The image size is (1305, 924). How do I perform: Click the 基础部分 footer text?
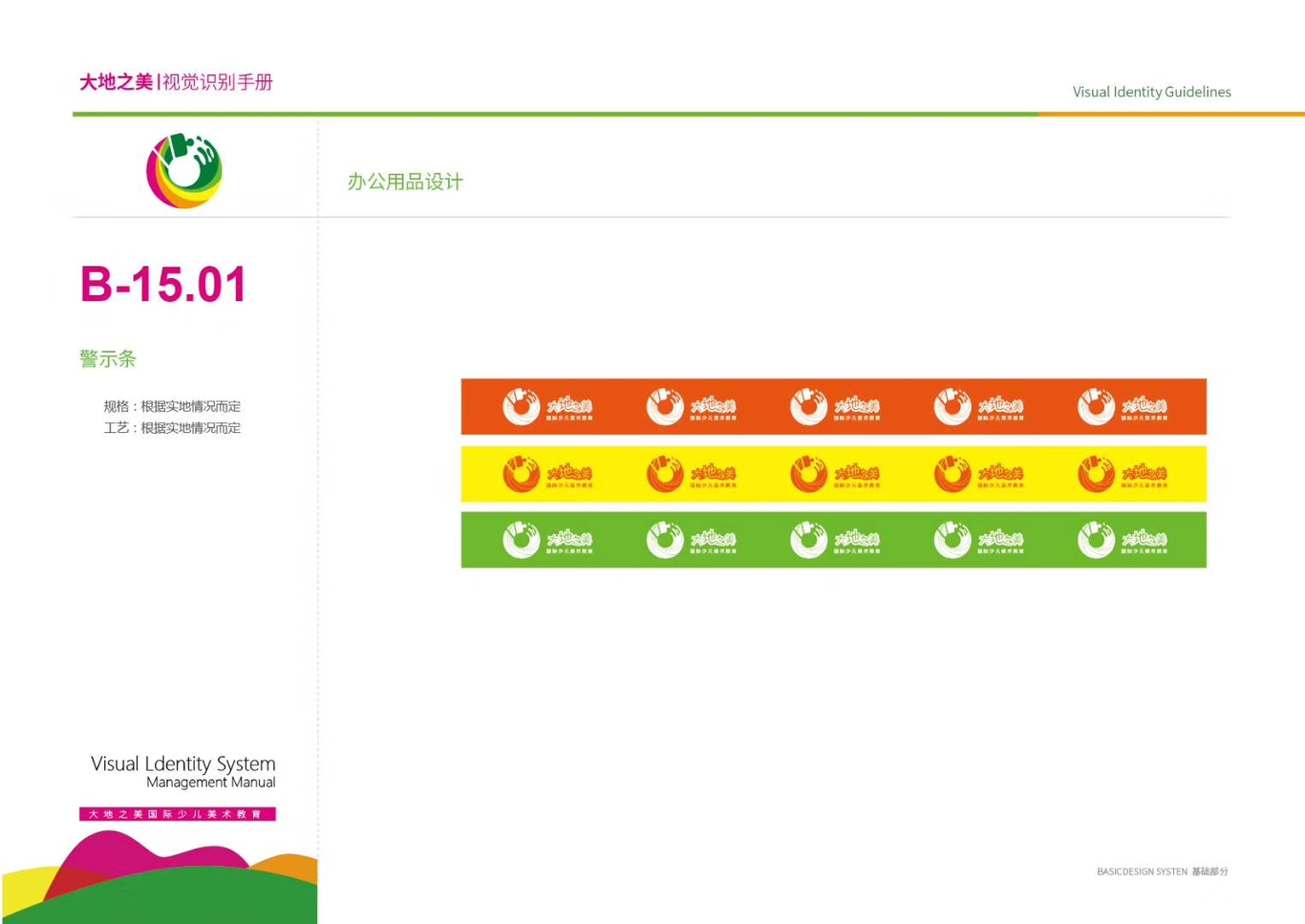click(x=1209, y=871)
